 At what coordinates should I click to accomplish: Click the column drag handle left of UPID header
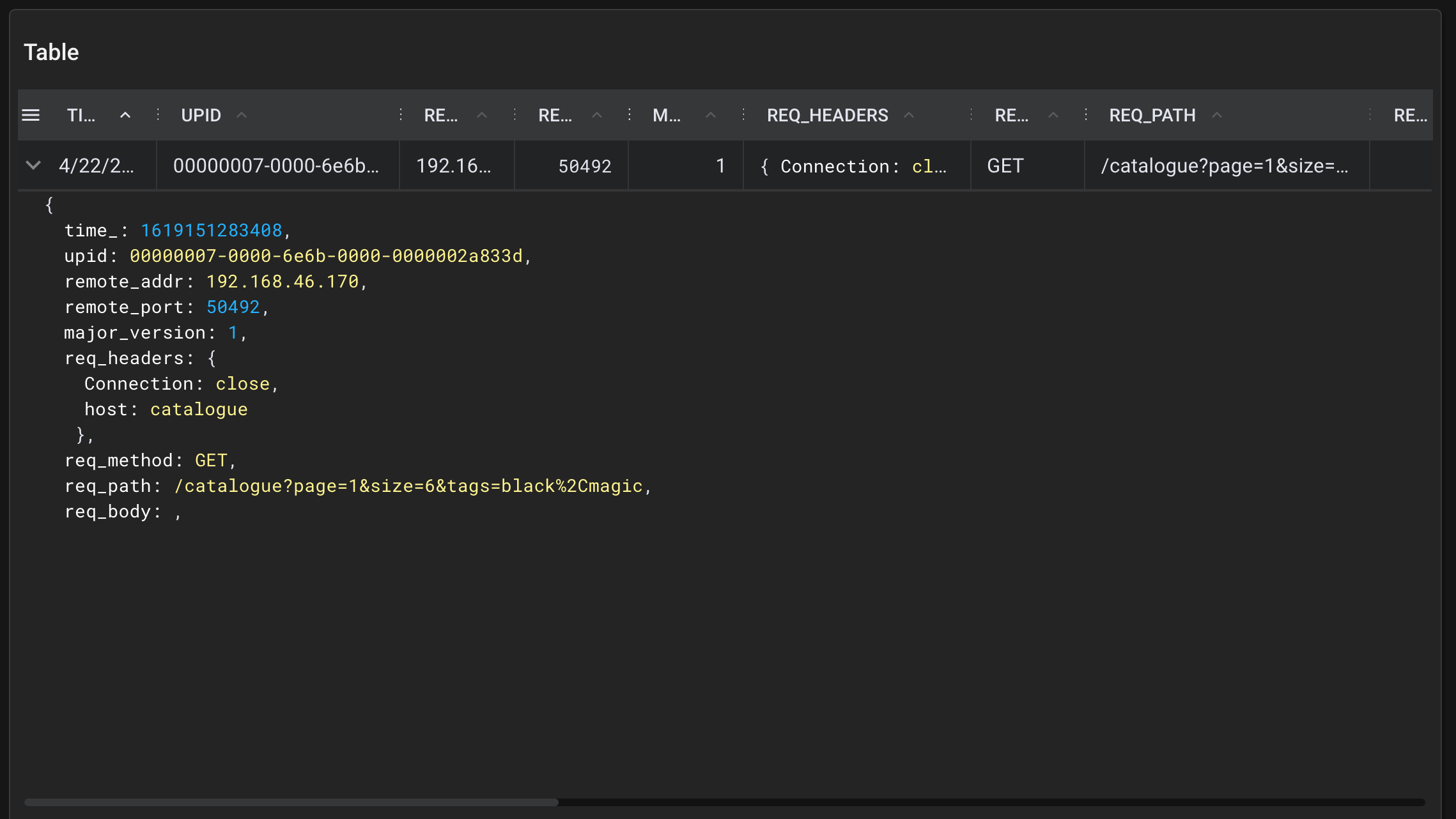click(157, 115)
